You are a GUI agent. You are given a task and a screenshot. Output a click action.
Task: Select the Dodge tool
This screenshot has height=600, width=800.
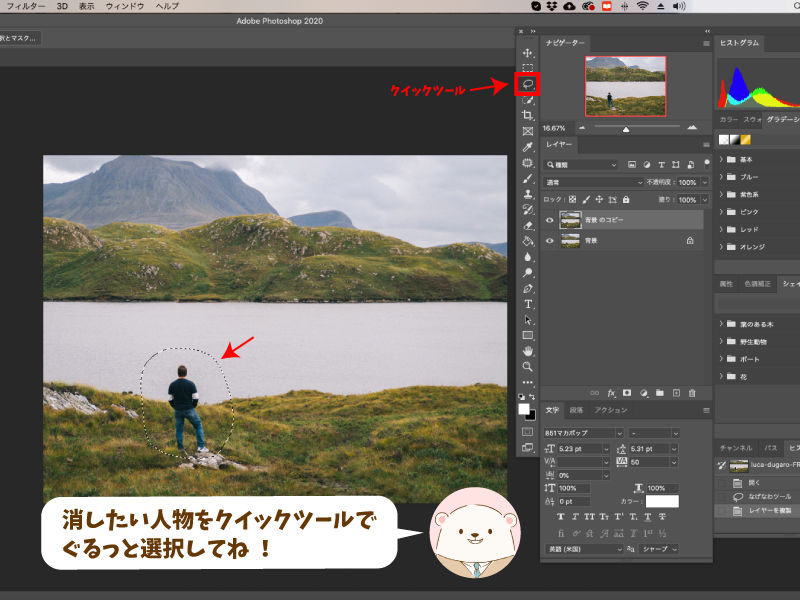[x=528, y=272]
